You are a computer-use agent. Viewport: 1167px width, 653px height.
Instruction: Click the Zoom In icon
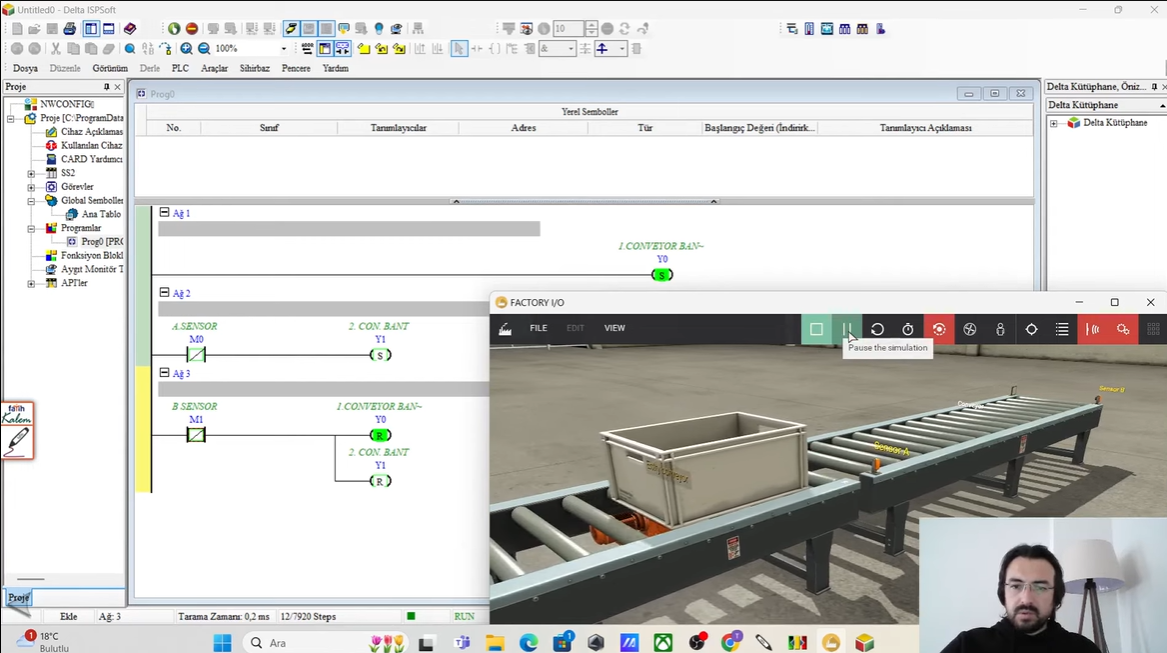click(x=186, y=49)
